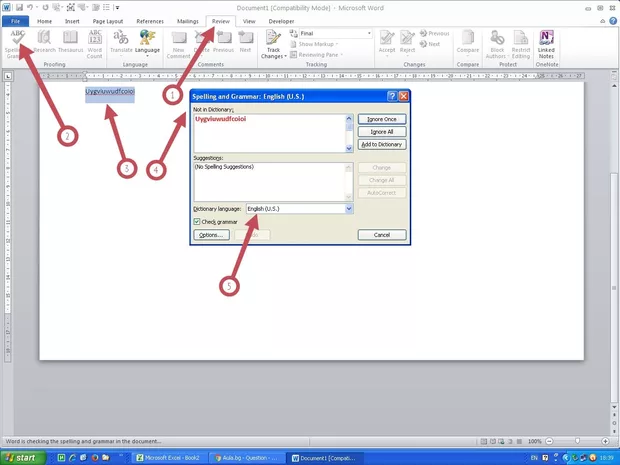Open the Language options icon
This screenshot has height=465, width=620.
(x=147, y=43)
